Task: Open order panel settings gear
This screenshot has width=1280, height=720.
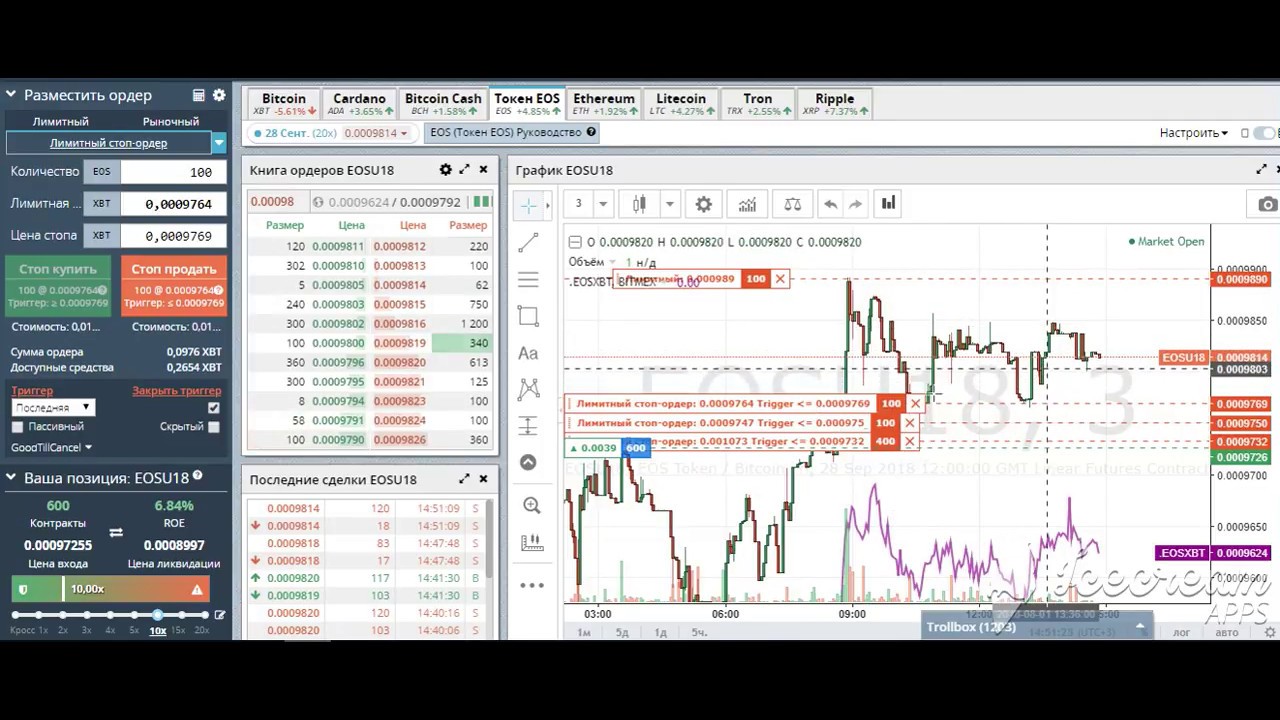Action: tap(219, 95)
